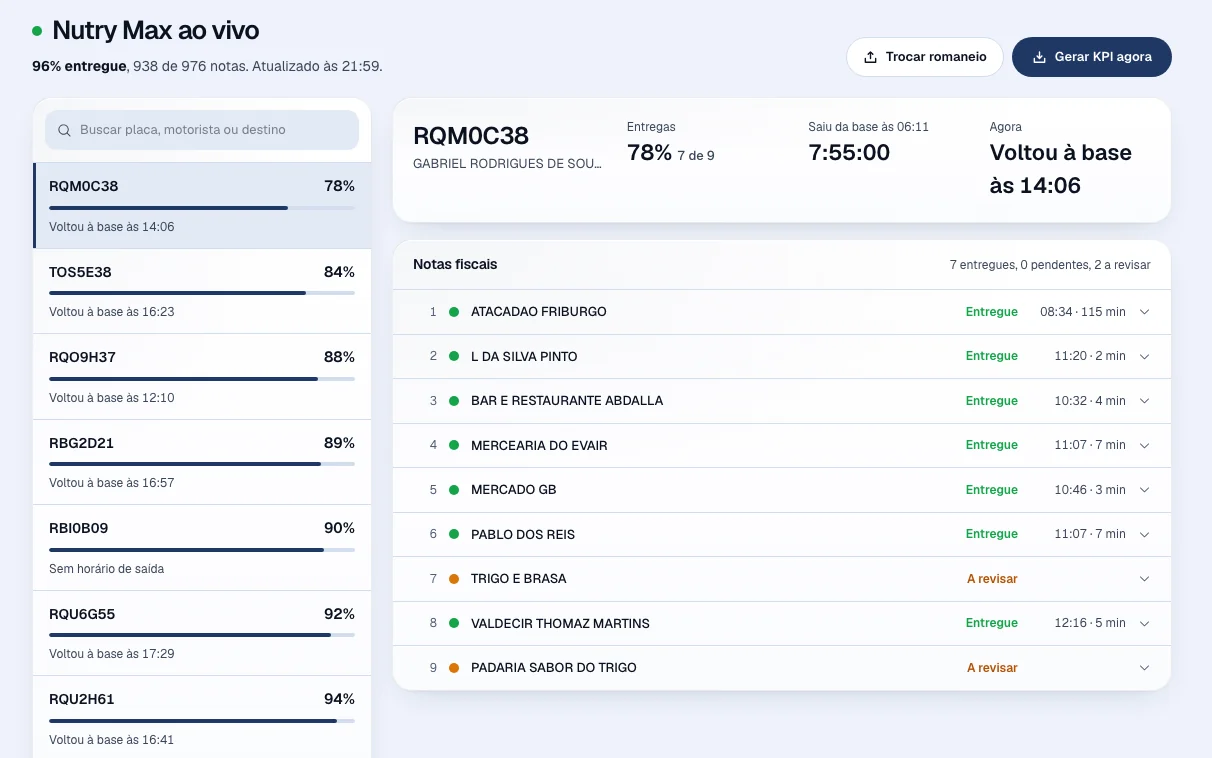
Task: Select vehicle RQM0C38 in the list
Action: tap(202, 206)
